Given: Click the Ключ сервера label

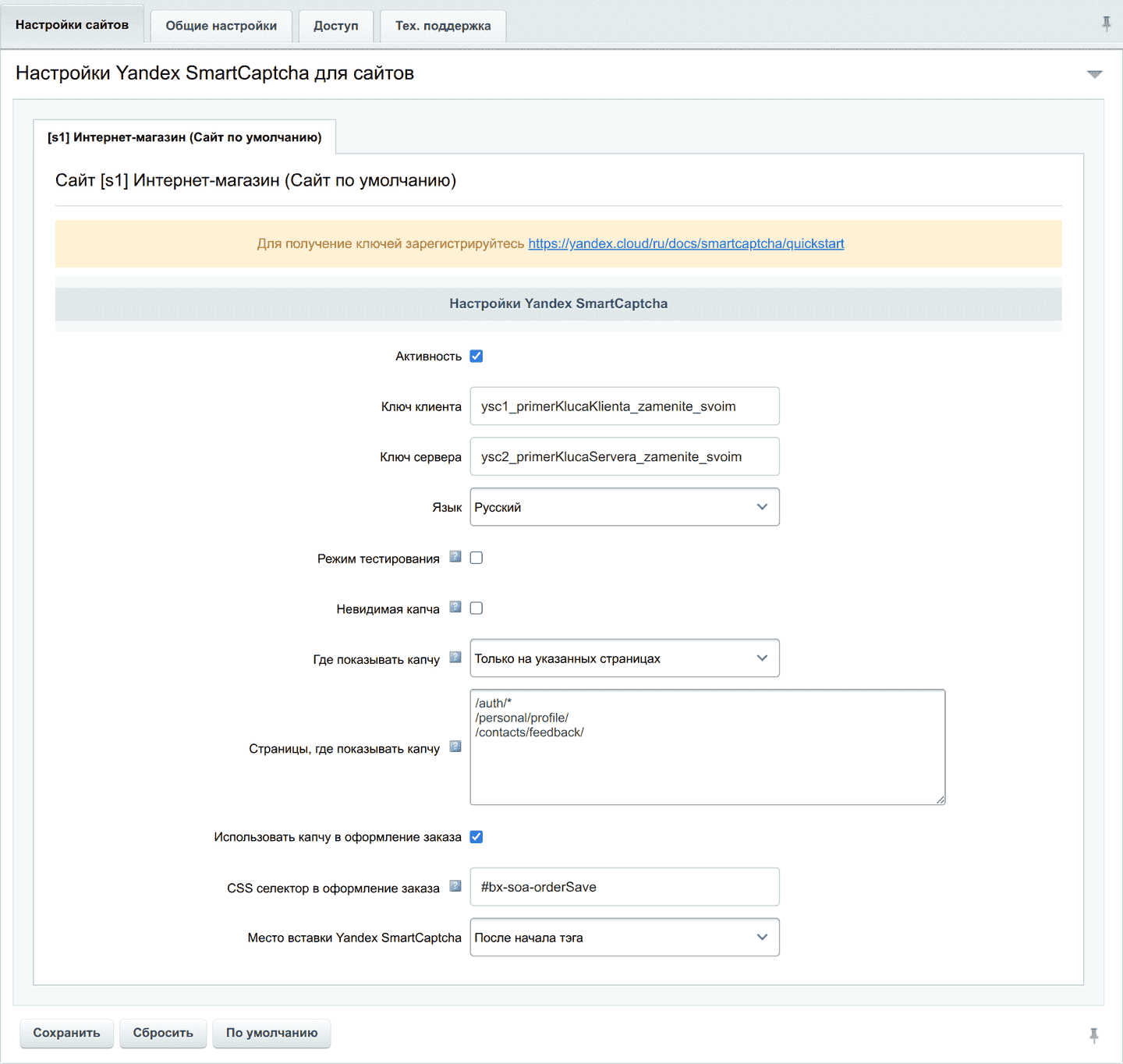Looking at the screenshot, I should coord(420,457).
